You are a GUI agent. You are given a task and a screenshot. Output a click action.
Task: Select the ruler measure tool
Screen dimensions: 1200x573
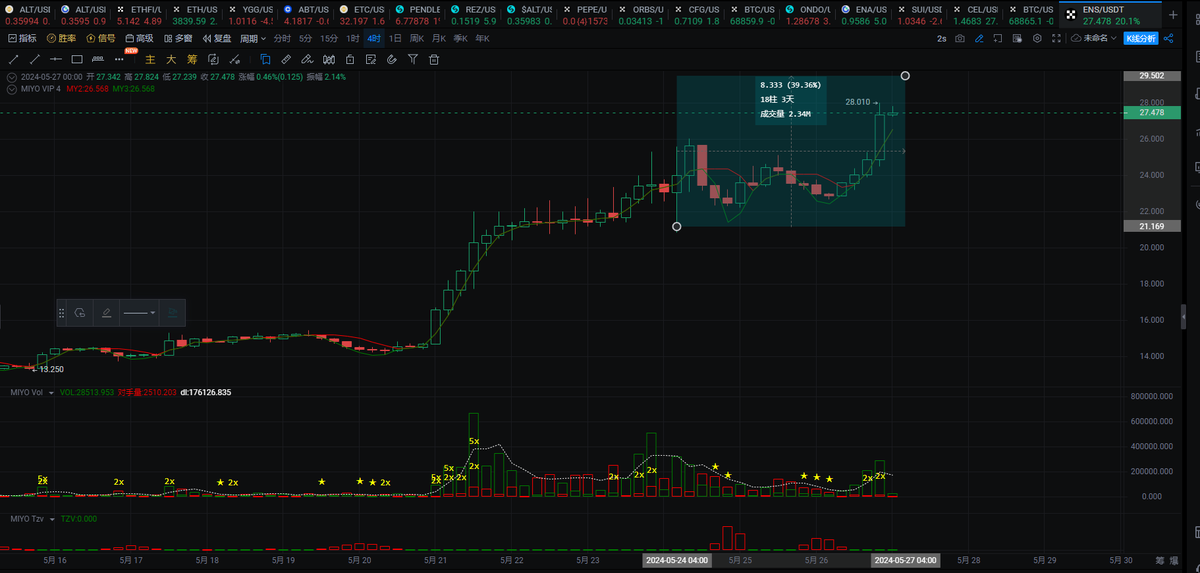(x=286, y=59)
